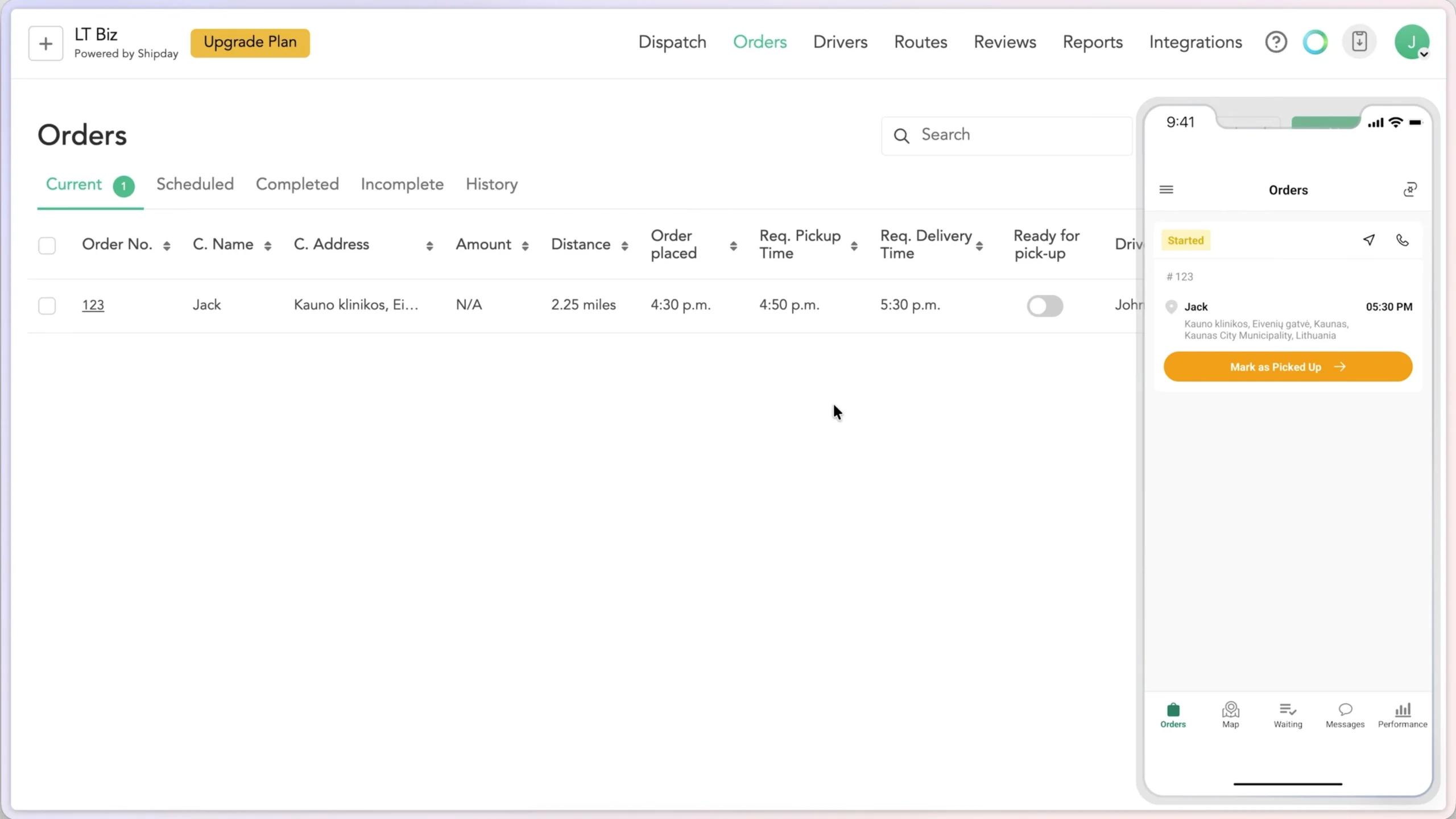Image resolution: width=1456 pixels, height=819 pixels.
Task: Tap the Messages icon in the bottom navigation
Action: tap(1344, 714)
